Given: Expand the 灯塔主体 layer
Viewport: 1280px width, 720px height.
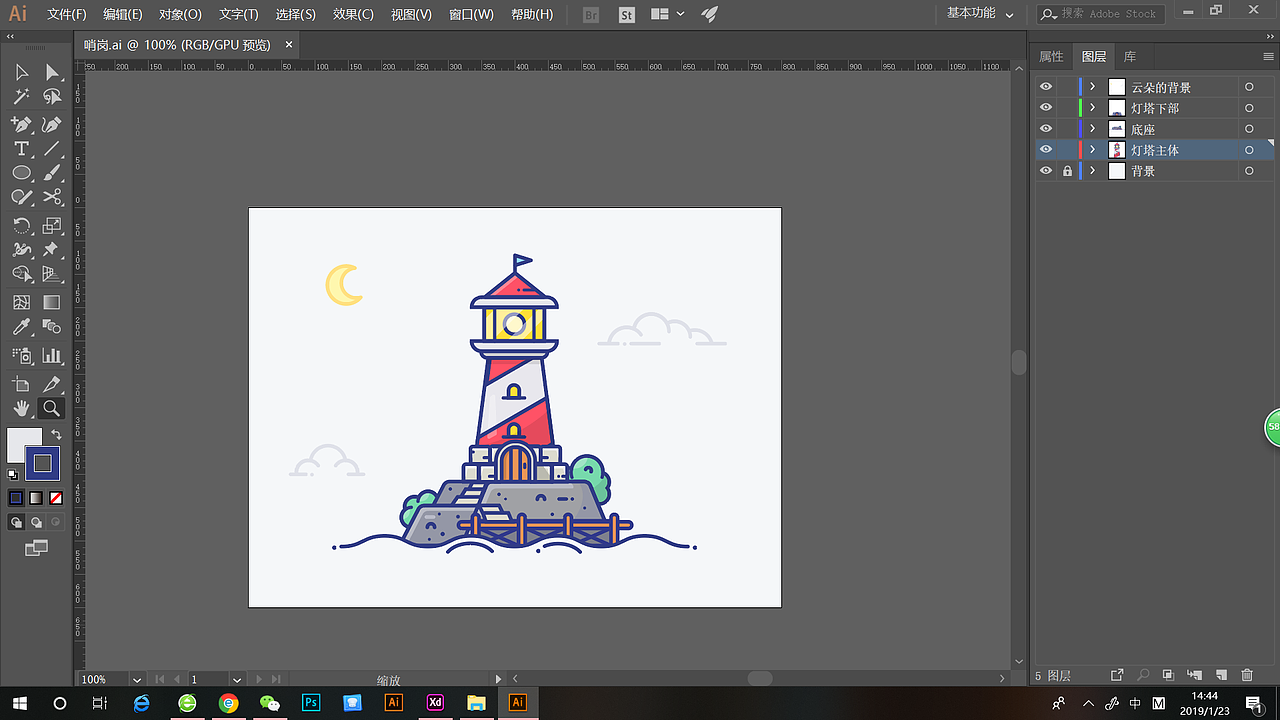Looking at the screenshot, I should pyautogui.click(x=1092, y=150).
